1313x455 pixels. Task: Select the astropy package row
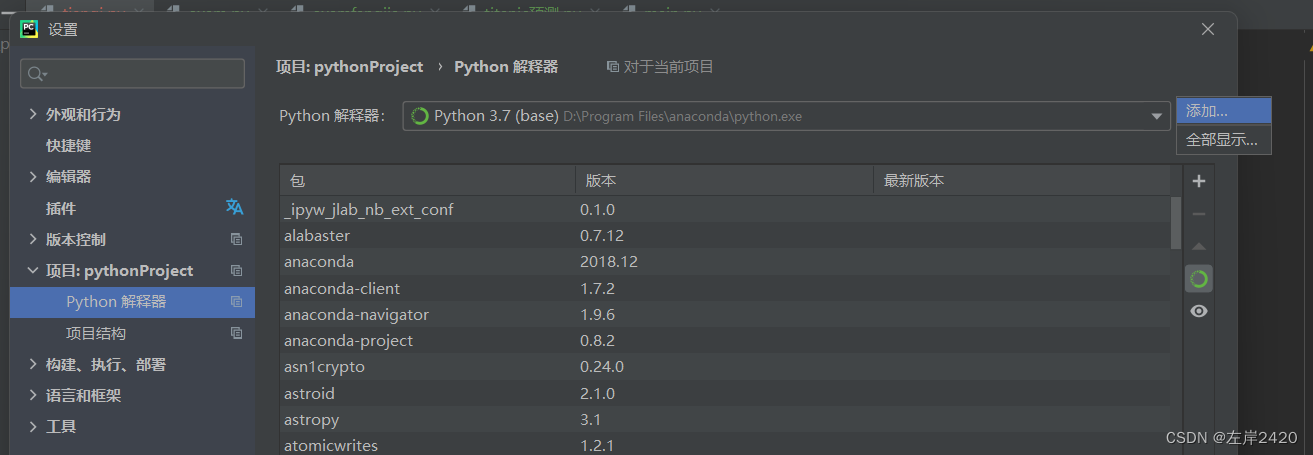725,419
